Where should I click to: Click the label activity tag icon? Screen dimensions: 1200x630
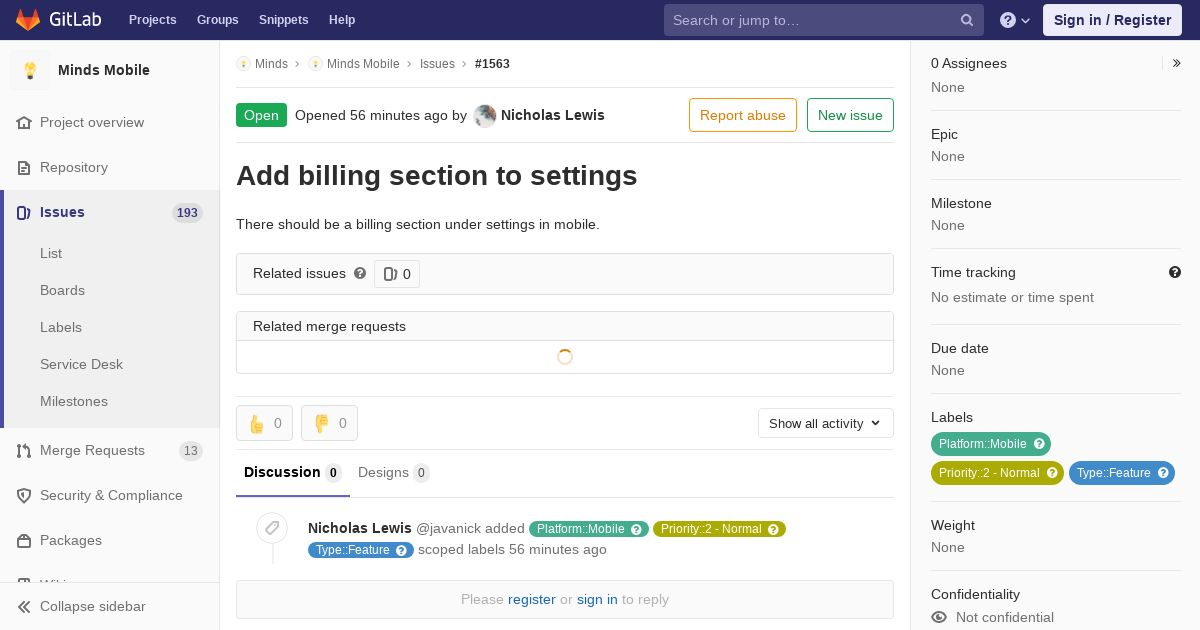coord(272,528)
